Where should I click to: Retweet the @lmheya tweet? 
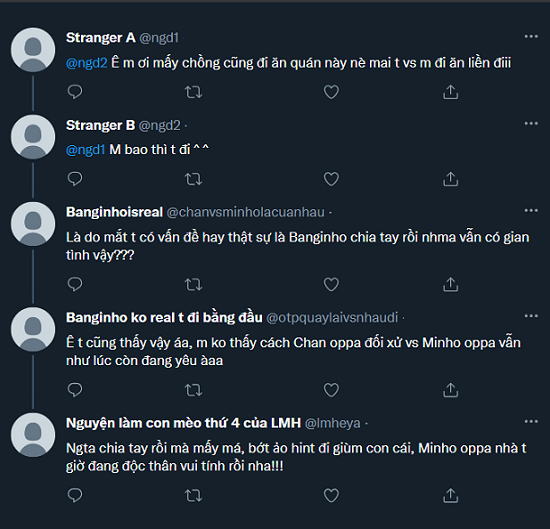click(x=193, y=495)
